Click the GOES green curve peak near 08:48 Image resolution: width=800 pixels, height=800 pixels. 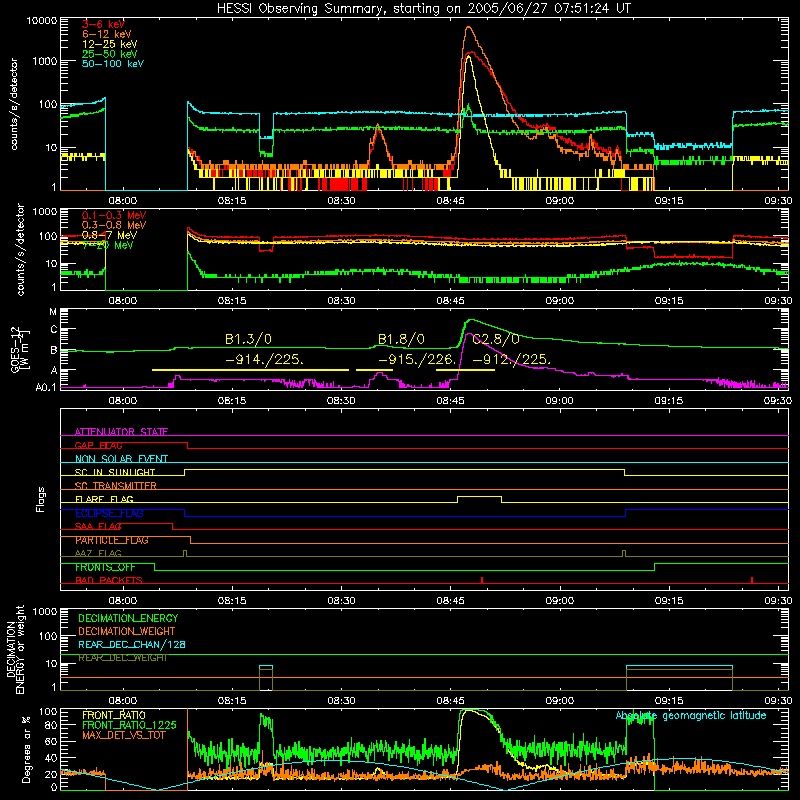pos(470,320)
